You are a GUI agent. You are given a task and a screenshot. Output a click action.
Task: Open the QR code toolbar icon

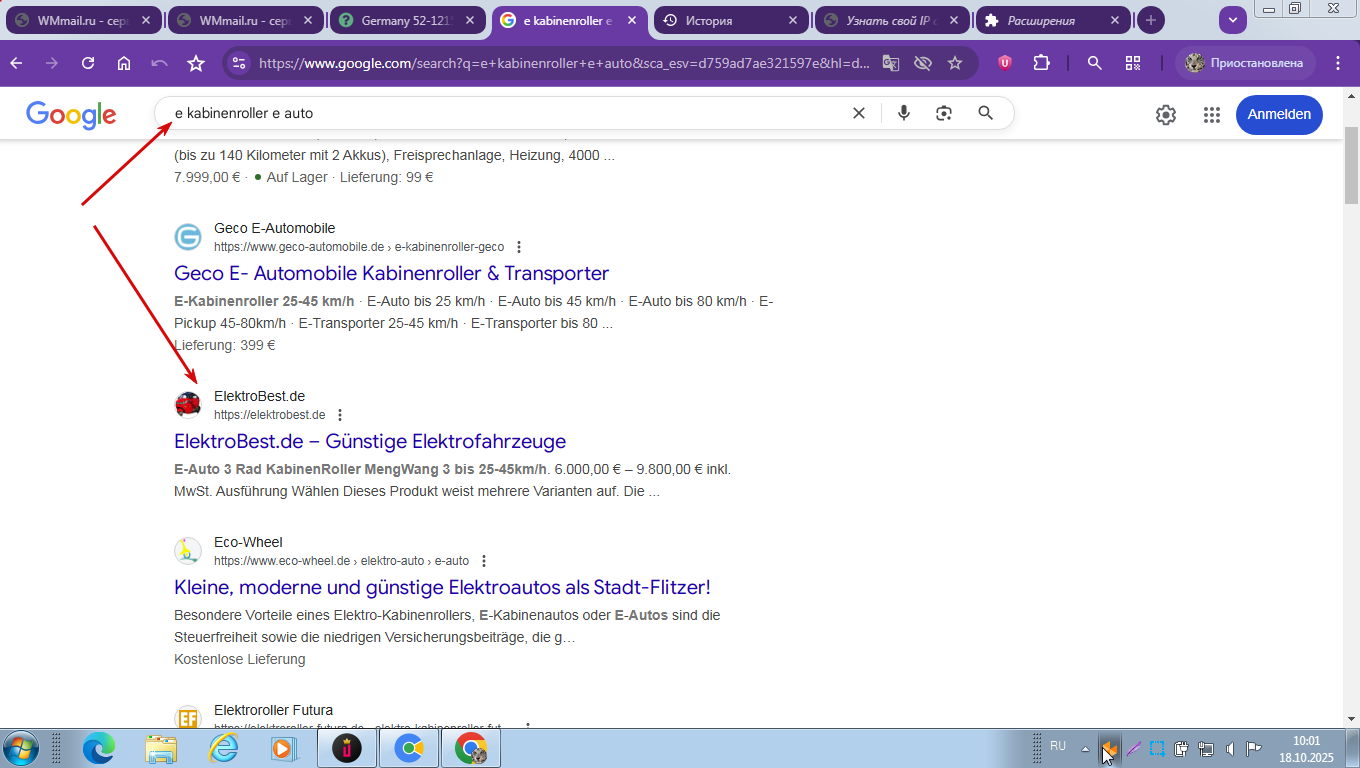coord(1133,63)
